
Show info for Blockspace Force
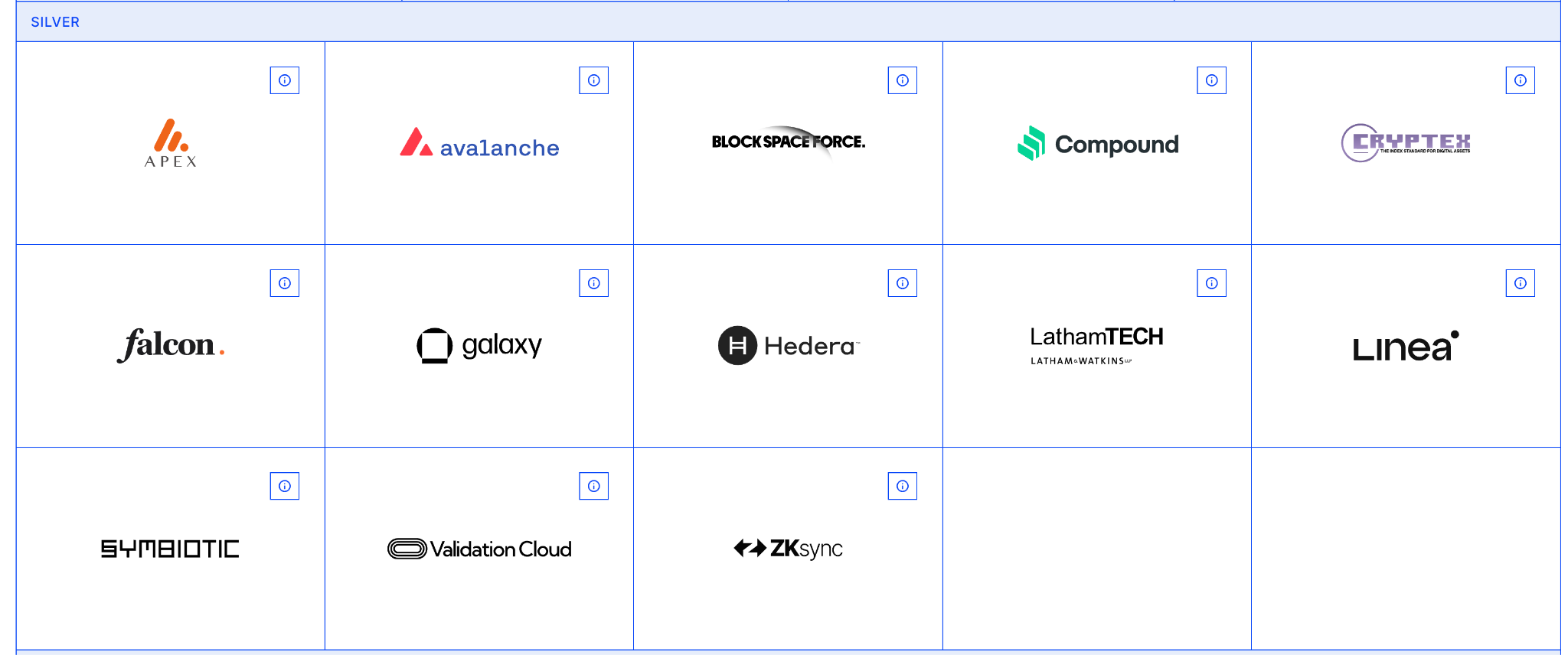pyautogui.click(x=903, y=80)
